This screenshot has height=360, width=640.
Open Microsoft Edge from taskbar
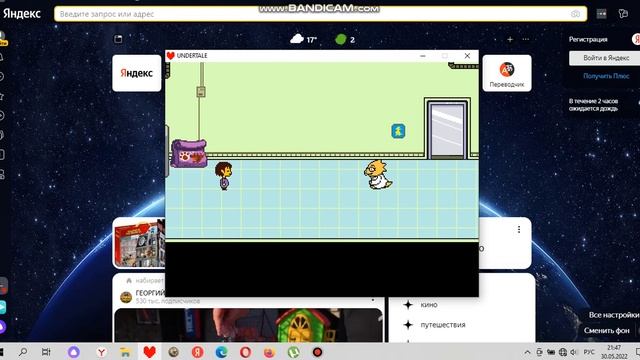221,352
